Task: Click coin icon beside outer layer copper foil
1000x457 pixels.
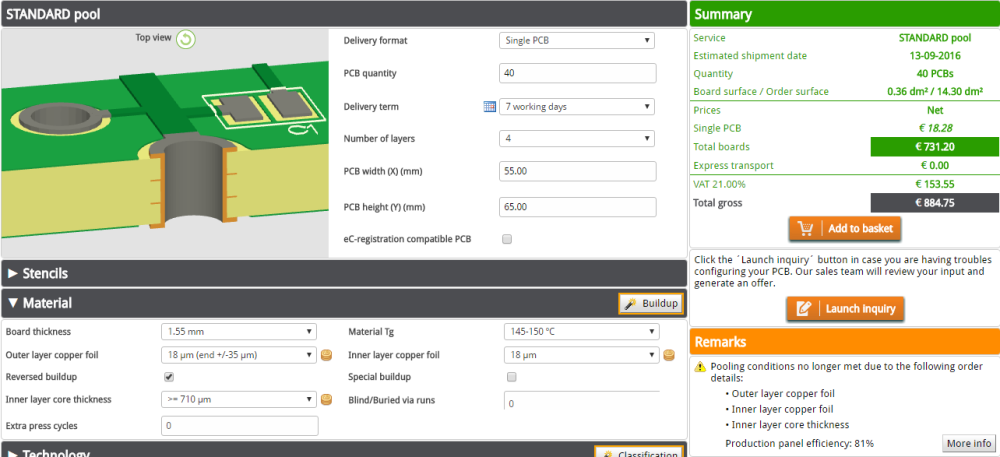Action: coord(326,355)
